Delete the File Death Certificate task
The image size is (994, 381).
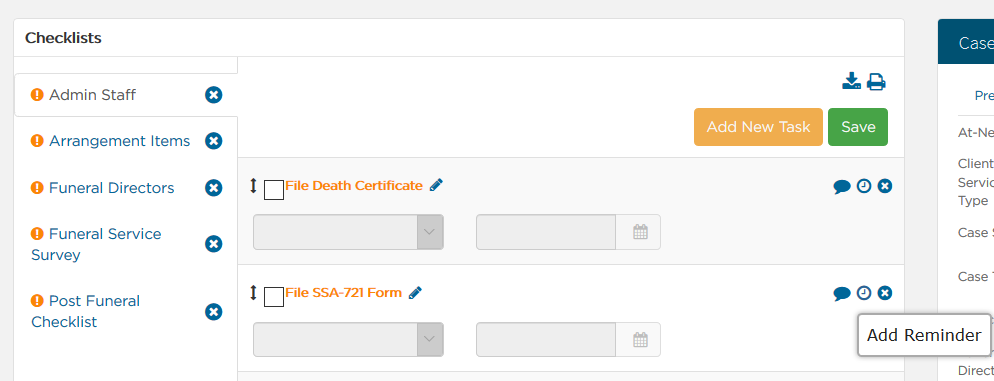point(885,186)
